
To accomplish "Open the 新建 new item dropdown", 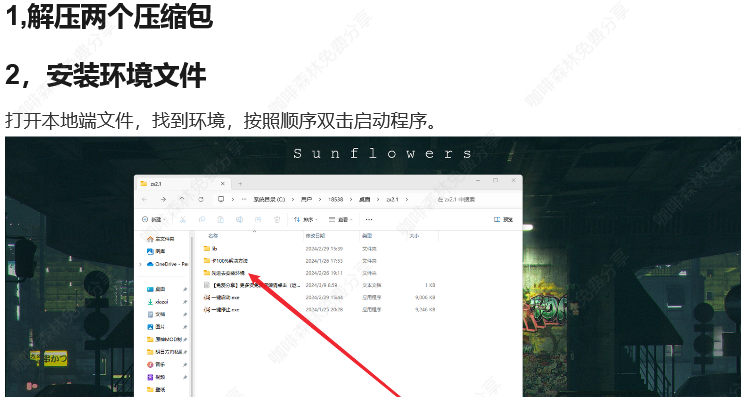I will tap(154, 219).
